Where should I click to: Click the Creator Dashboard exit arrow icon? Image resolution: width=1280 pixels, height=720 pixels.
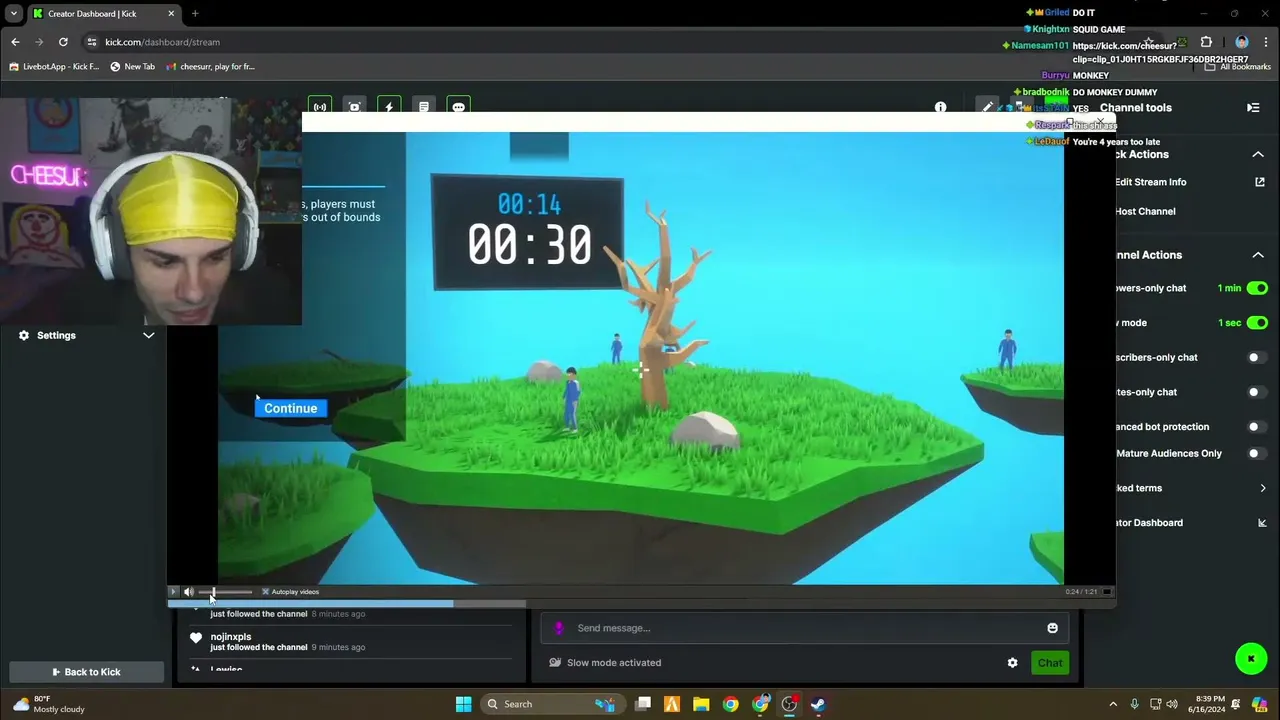1262,523
